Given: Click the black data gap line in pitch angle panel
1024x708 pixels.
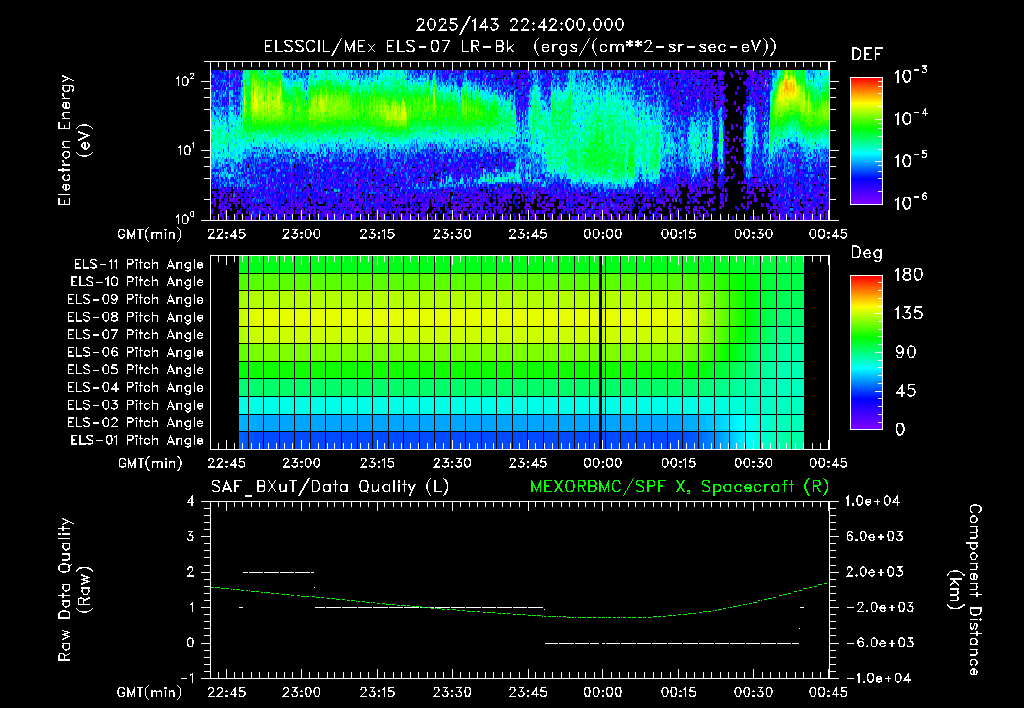Looking at the screenshot, I should [601, 352].
